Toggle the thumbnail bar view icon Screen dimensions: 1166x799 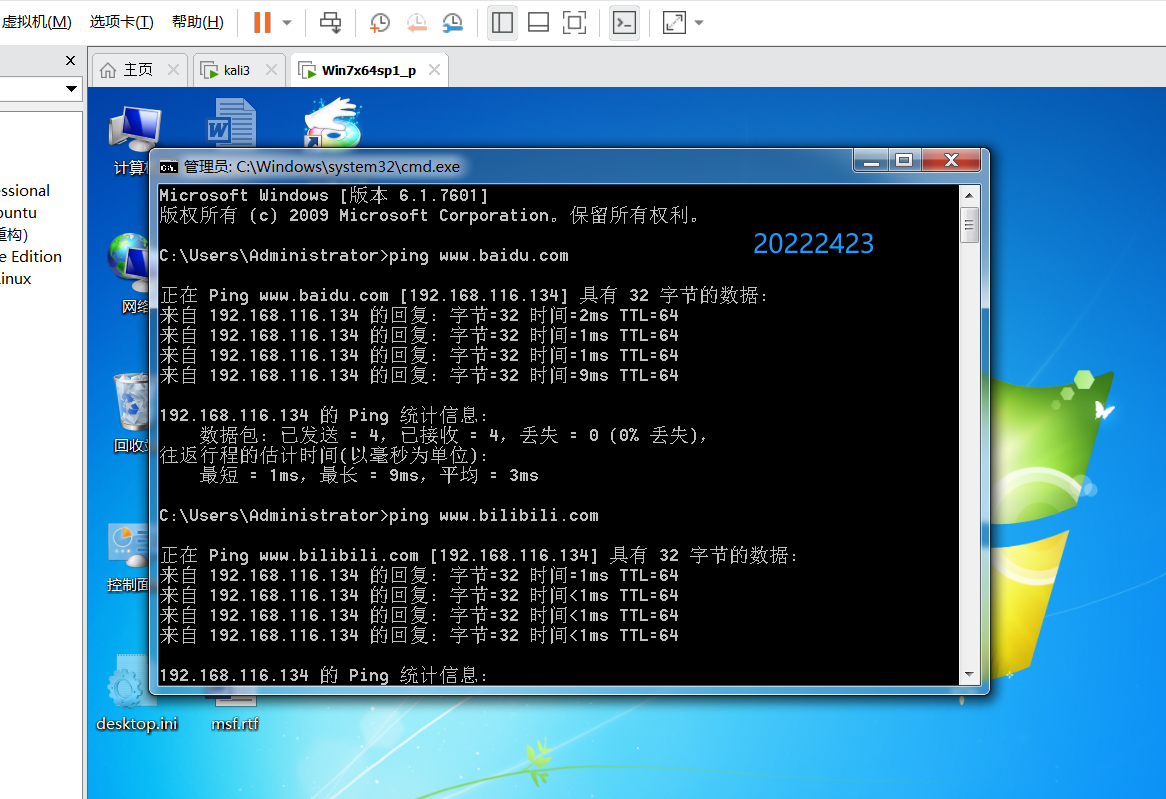tap(538, 22)
